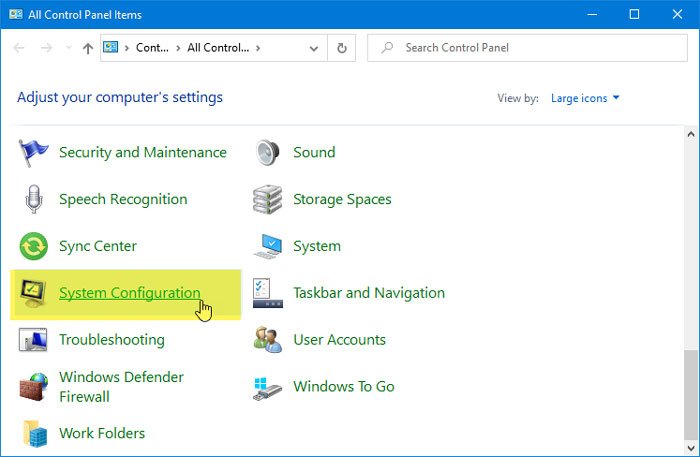The height and width of the screenshot is (457, 700).
Task: Open the Sound speaker icon
Action: click(x=268, y=153)
